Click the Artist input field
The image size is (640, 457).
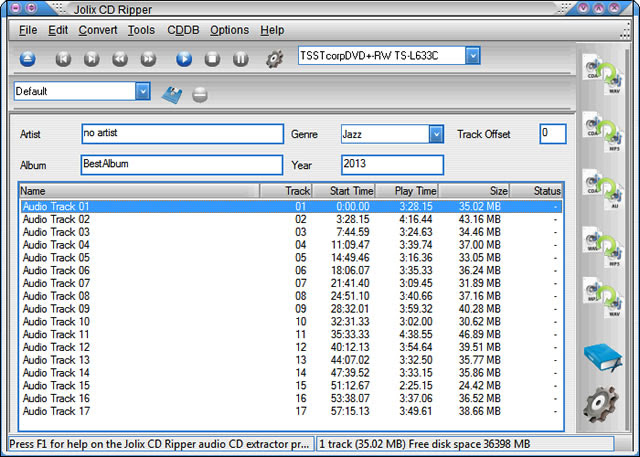(x=182, y=134)
